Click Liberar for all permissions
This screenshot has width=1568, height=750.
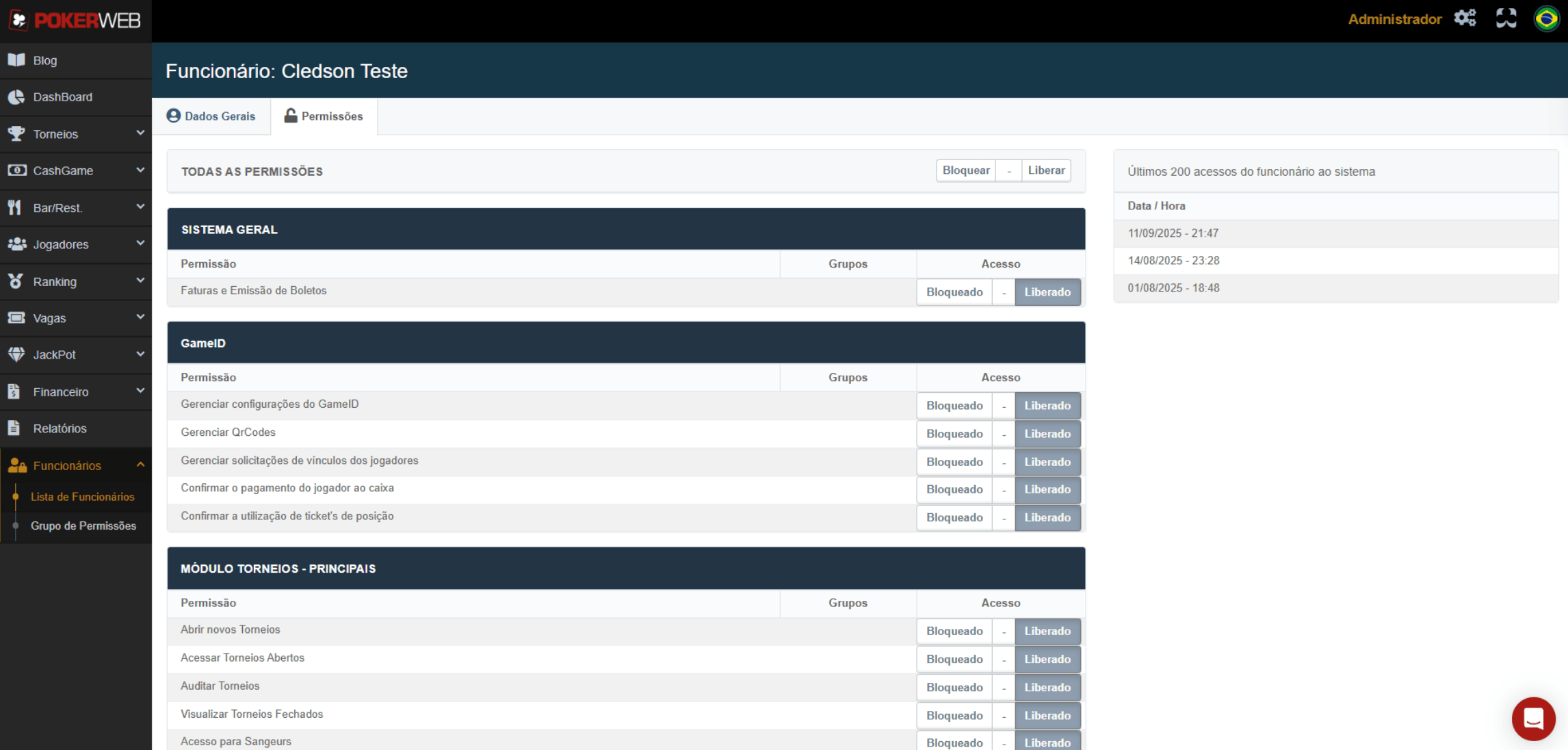tap(1046, 170)
